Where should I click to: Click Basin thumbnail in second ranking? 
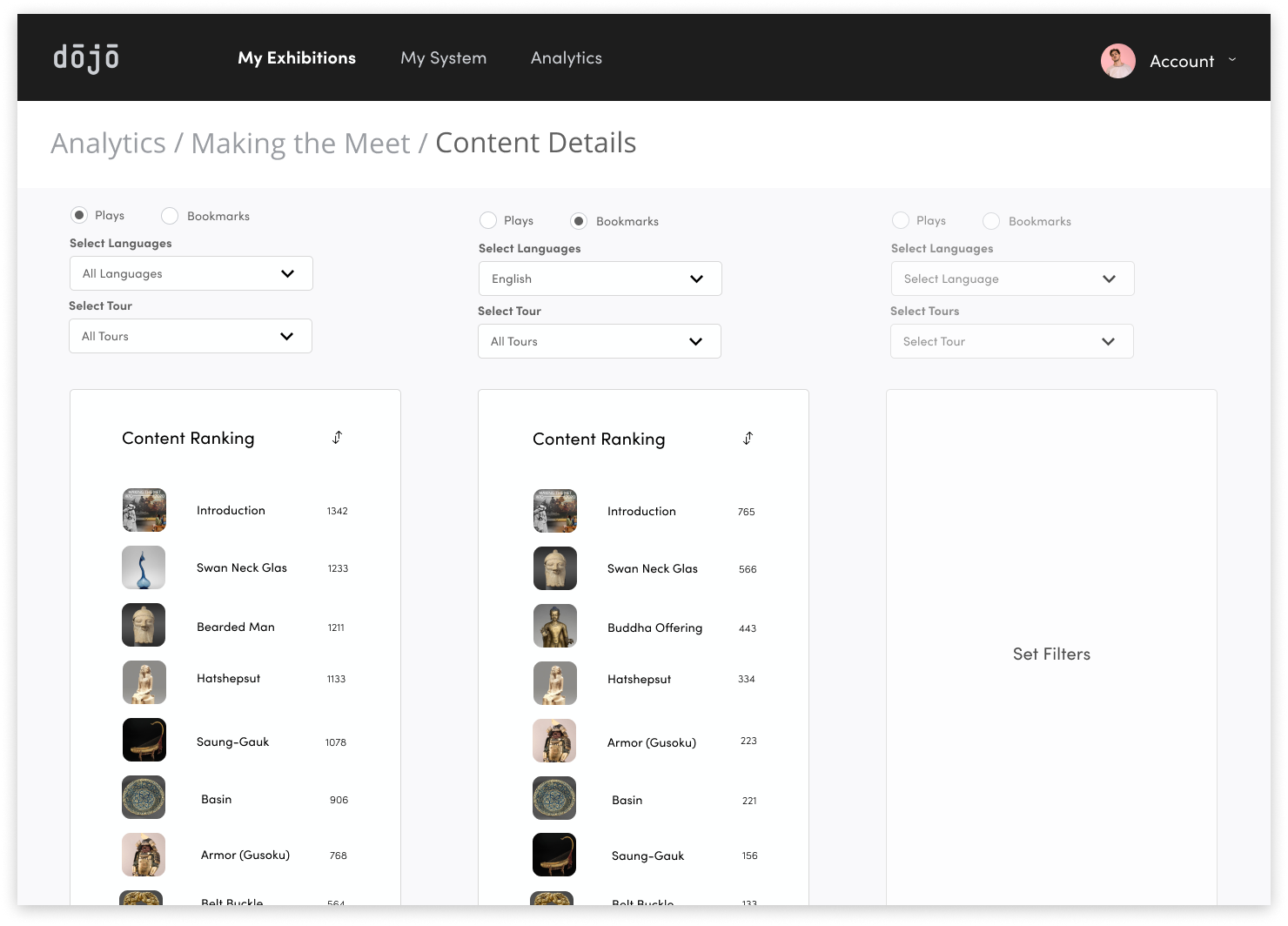(x=554, y=798)
